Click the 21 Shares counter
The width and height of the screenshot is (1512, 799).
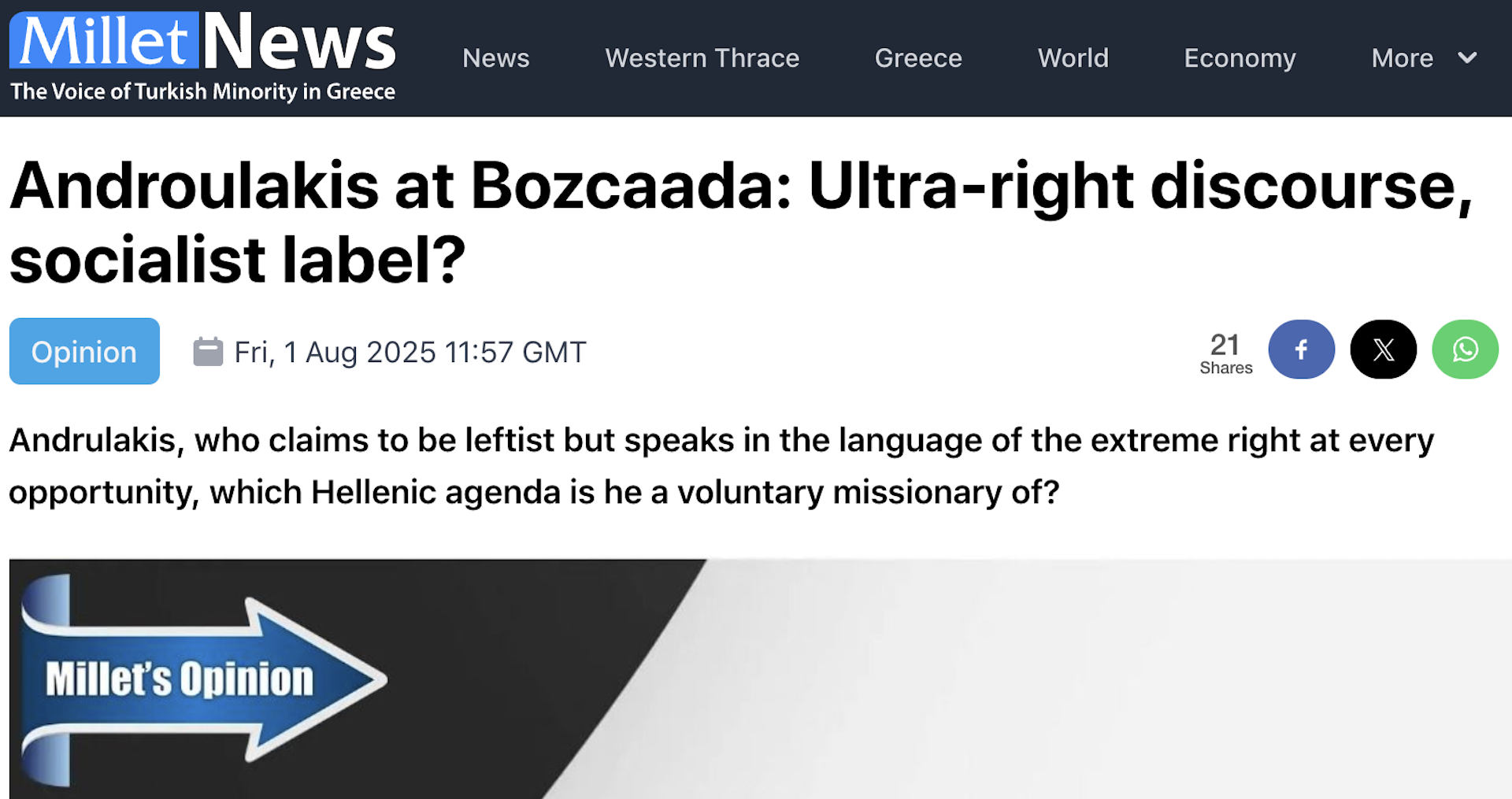(1225, 353)
